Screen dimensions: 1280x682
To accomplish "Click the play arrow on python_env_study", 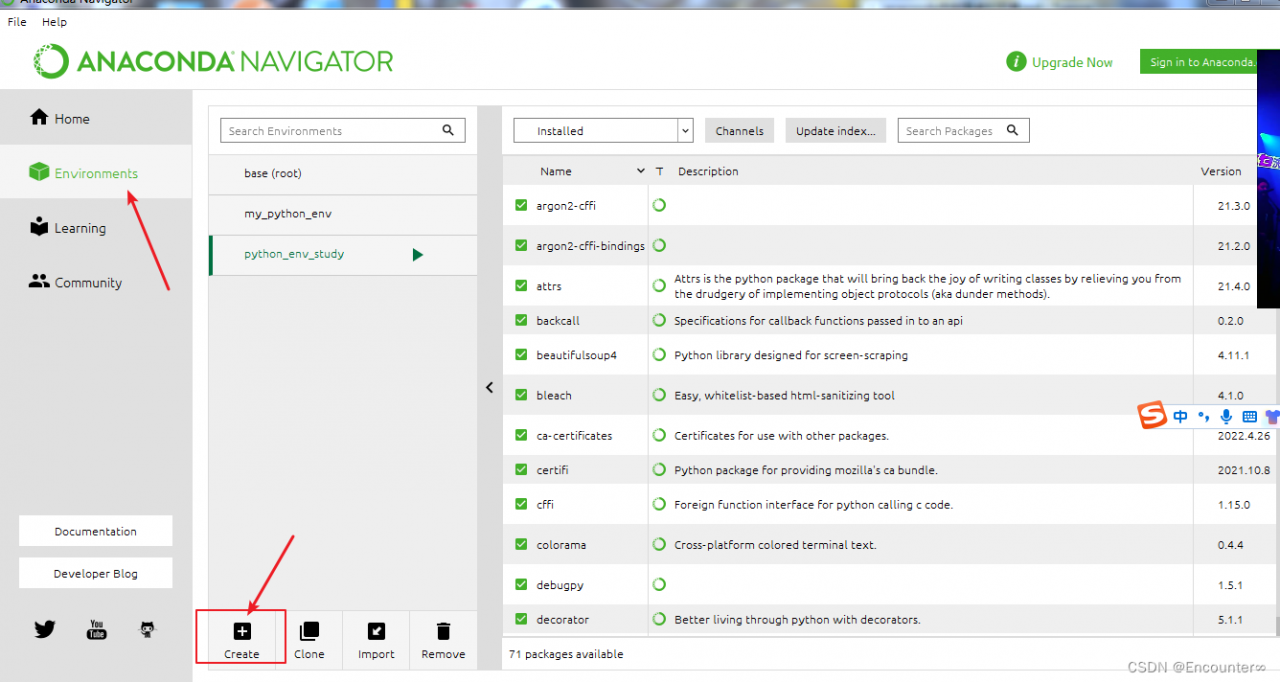I will [x=418, y=255].
